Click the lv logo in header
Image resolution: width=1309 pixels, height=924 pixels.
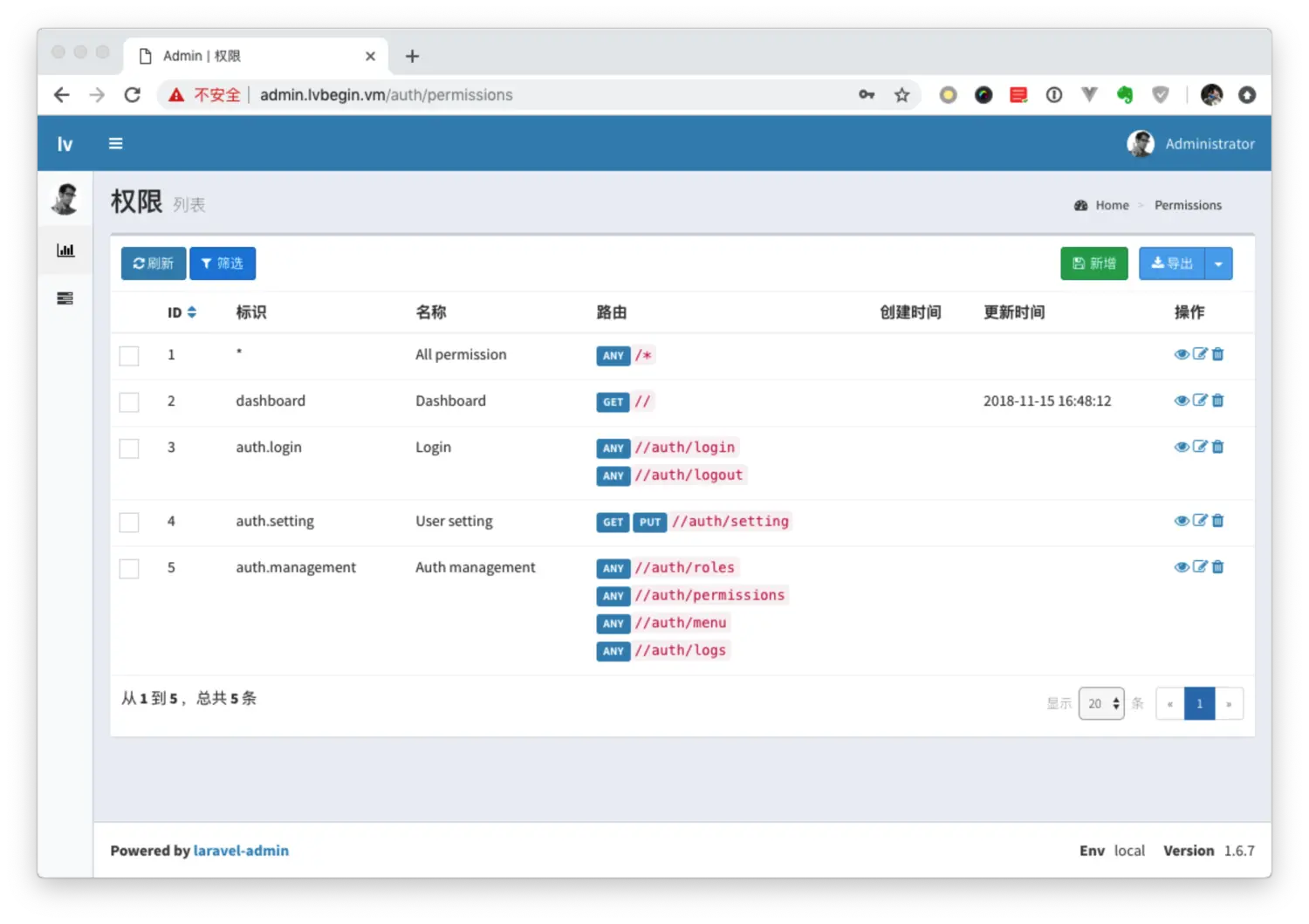click(65, 143)
